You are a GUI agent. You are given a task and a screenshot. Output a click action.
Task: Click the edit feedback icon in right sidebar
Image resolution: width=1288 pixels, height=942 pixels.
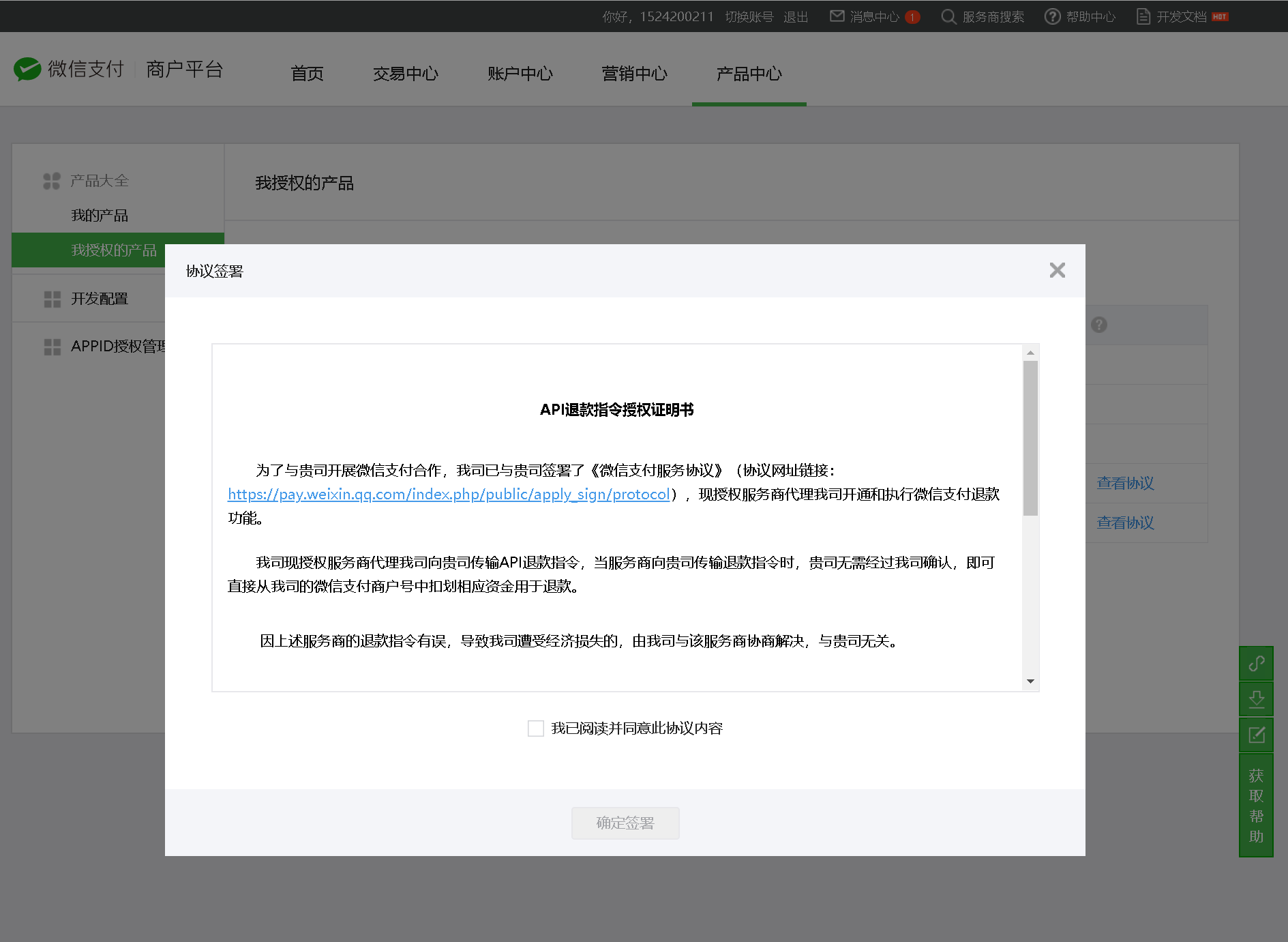(x=1256, y=735)
